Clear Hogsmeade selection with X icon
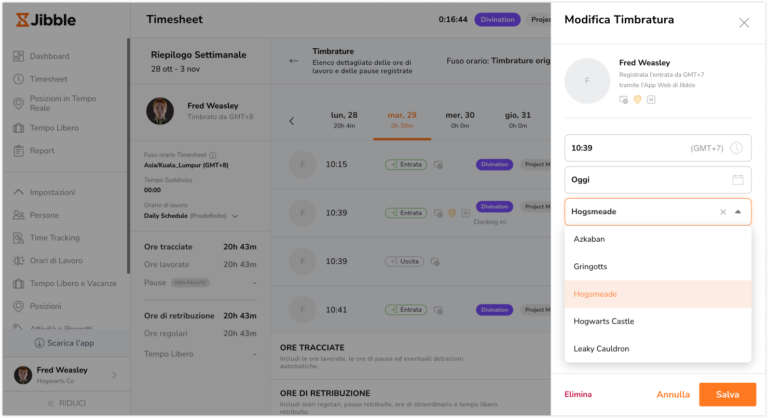 click(722, 212)
